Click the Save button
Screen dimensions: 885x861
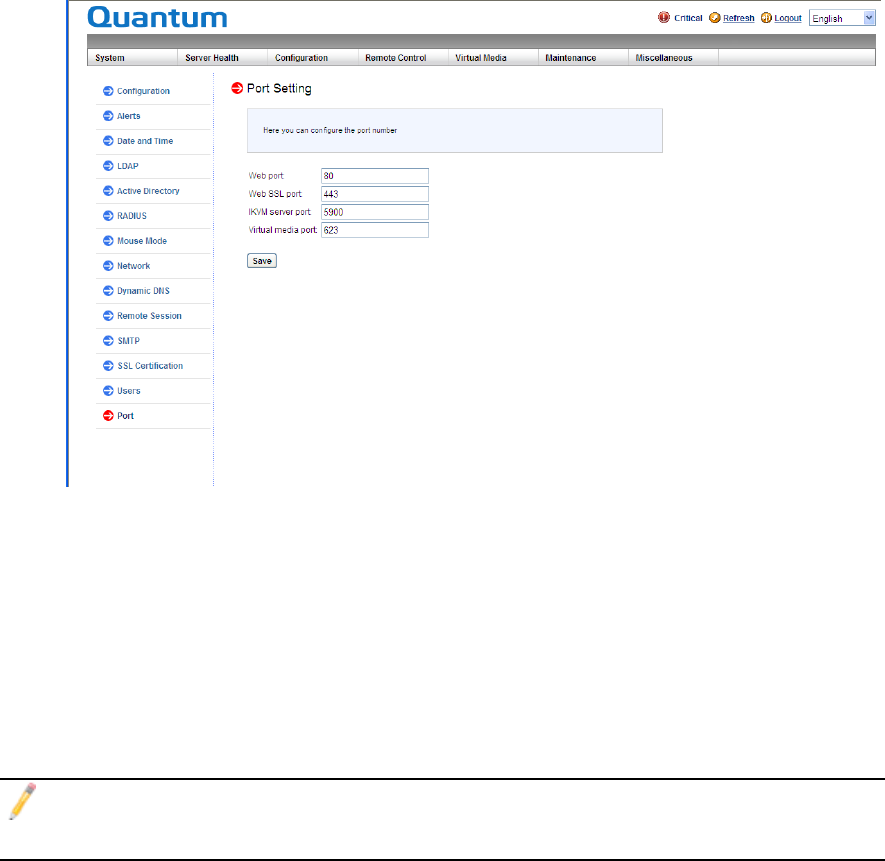pyautogui.click(x=262, y=261)
